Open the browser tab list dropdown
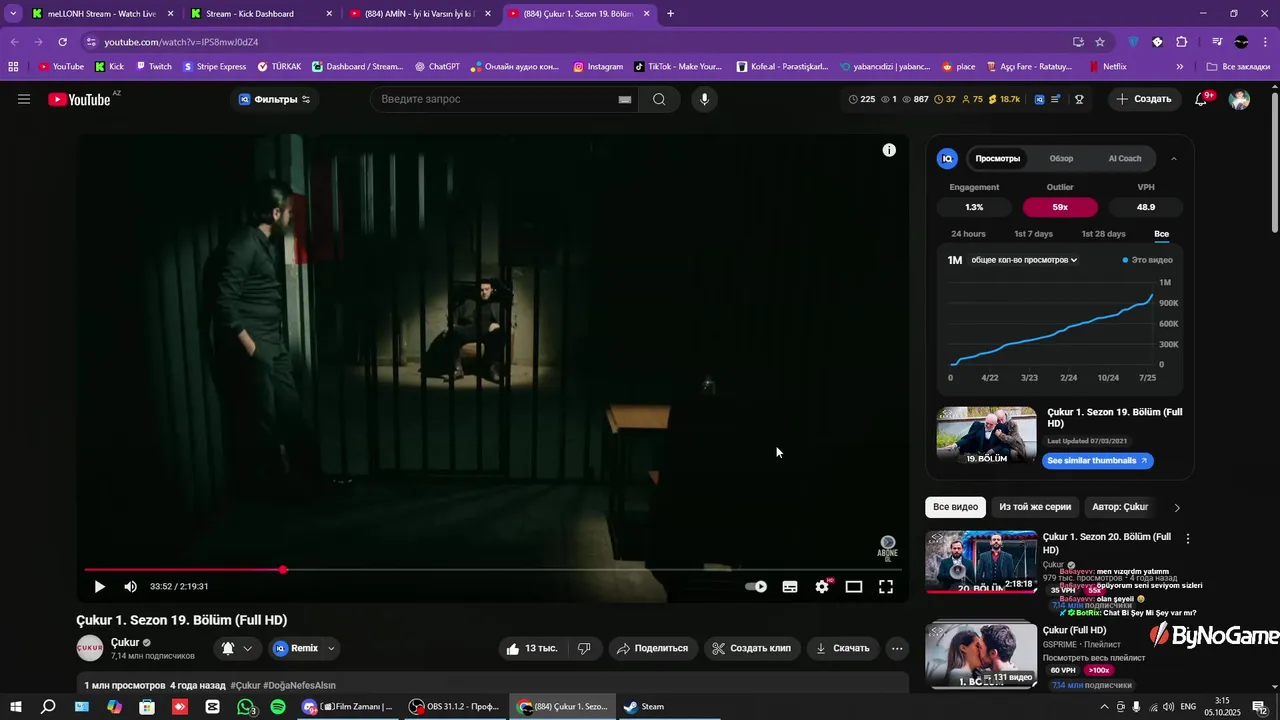 click(x=13, y=14)
